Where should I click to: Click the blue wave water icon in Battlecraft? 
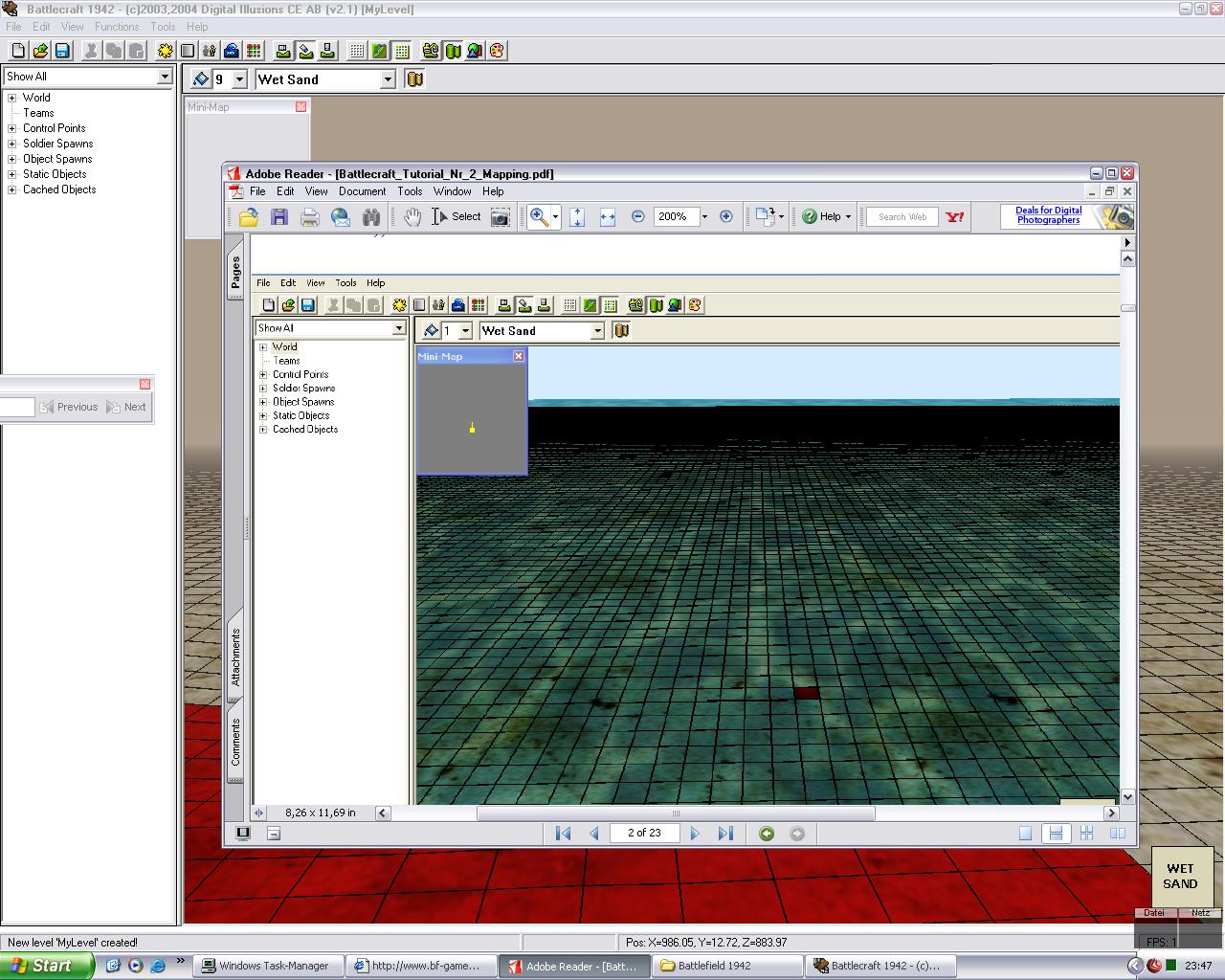[232, 51]
